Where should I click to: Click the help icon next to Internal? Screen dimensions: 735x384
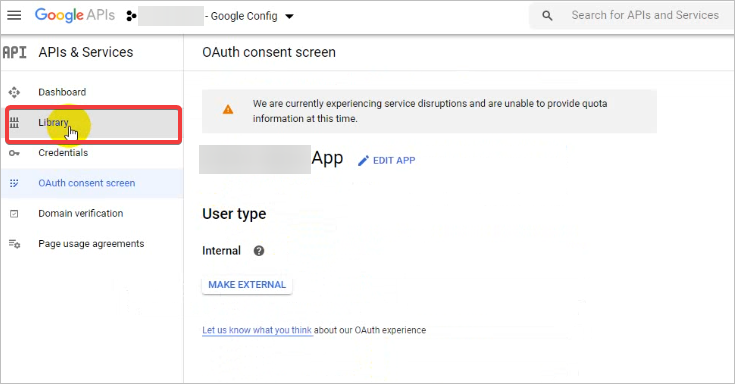(259, 251)
